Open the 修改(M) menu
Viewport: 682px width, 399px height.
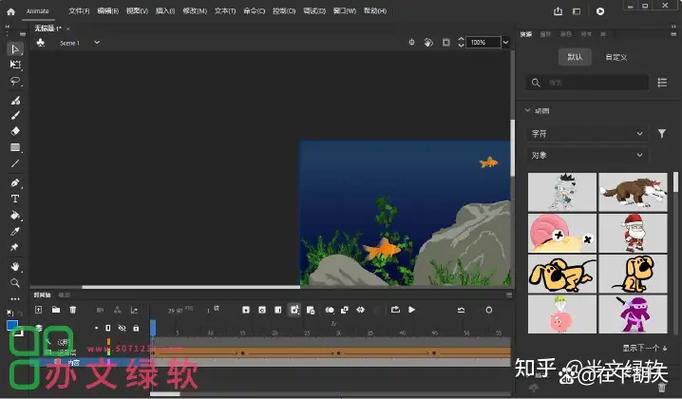[x=194, y=11]
